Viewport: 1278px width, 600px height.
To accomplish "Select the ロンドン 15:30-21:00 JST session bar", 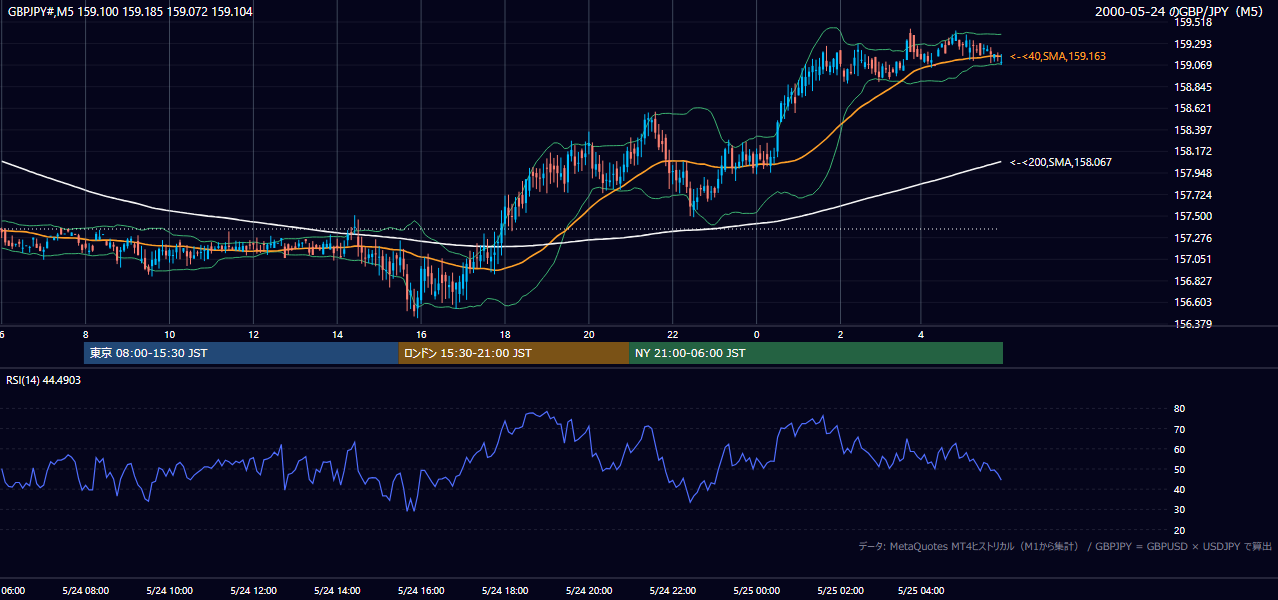I will (x=514, y=353).
